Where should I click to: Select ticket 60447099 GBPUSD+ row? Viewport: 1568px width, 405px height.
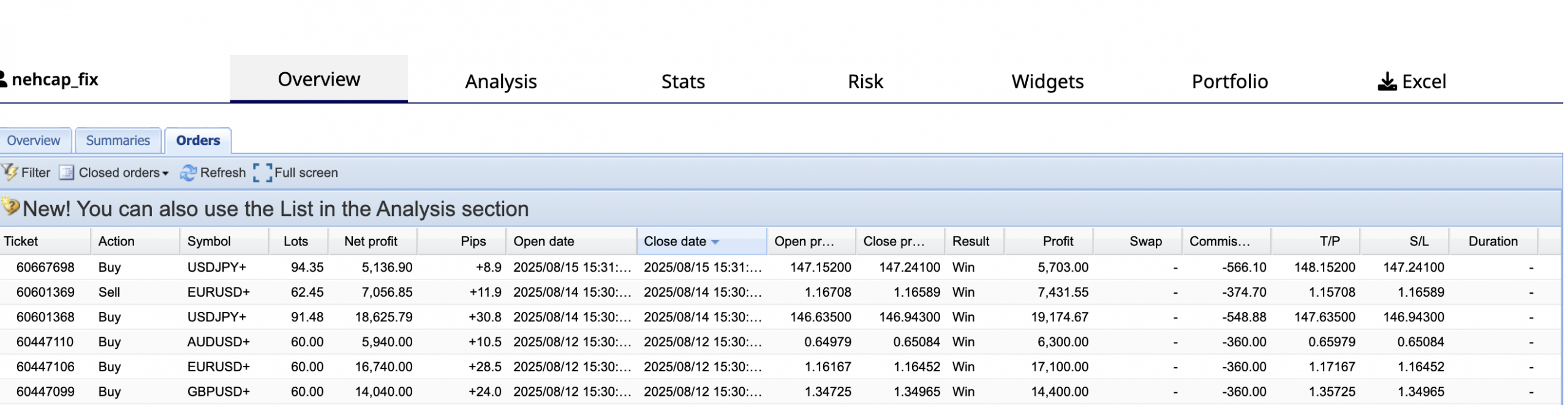pyautogui.click(x=45, y=392)
